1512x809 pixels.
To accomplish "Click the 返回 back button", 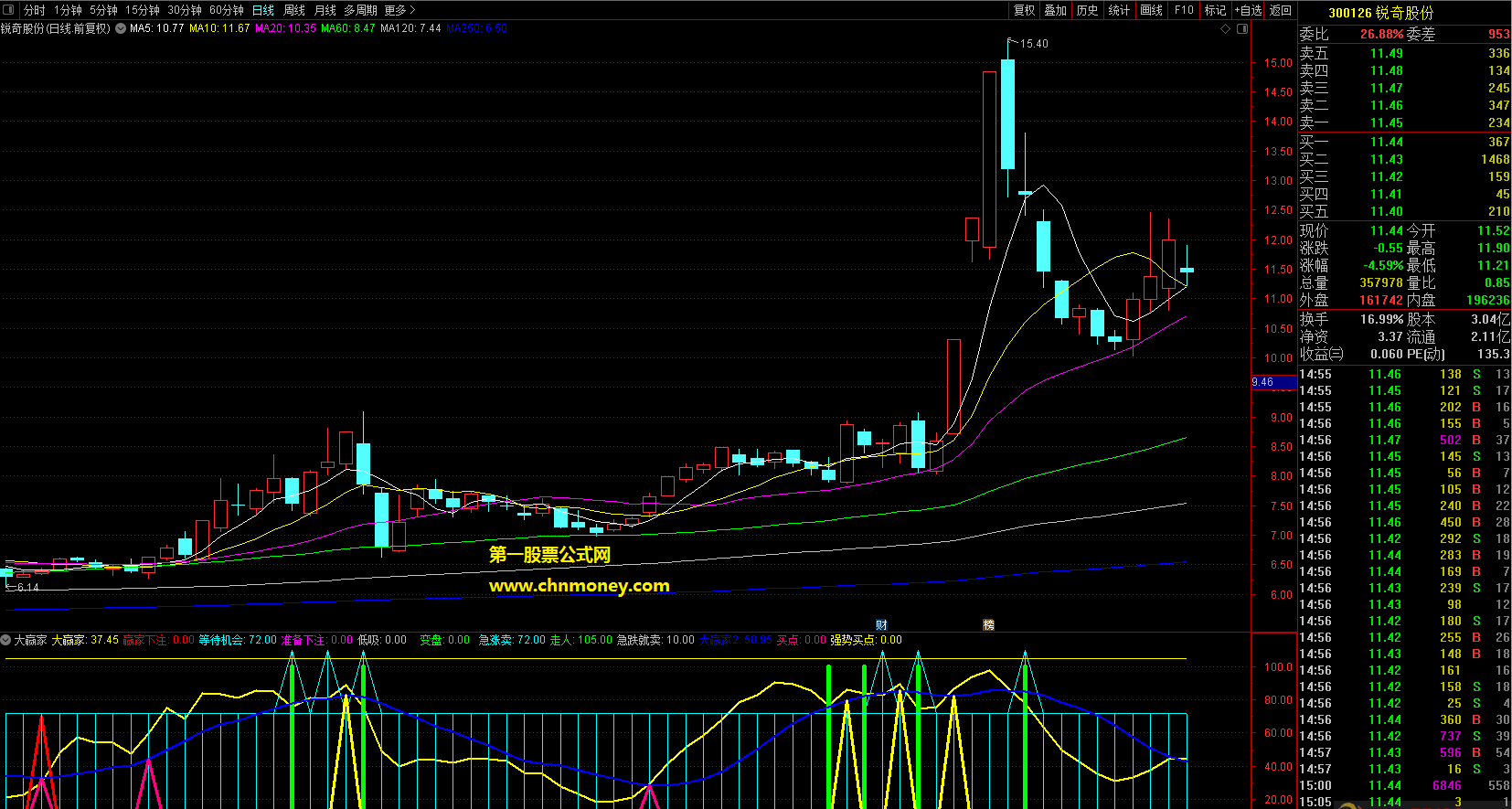I will click(1281, 10).
